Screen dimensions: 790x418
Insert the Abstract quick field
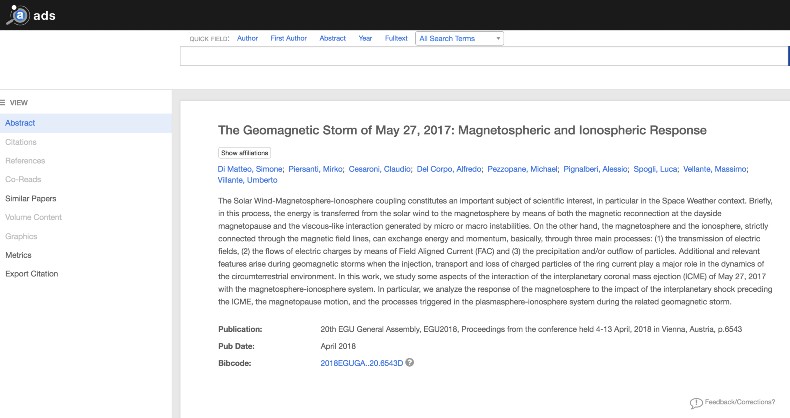(333, 38)
